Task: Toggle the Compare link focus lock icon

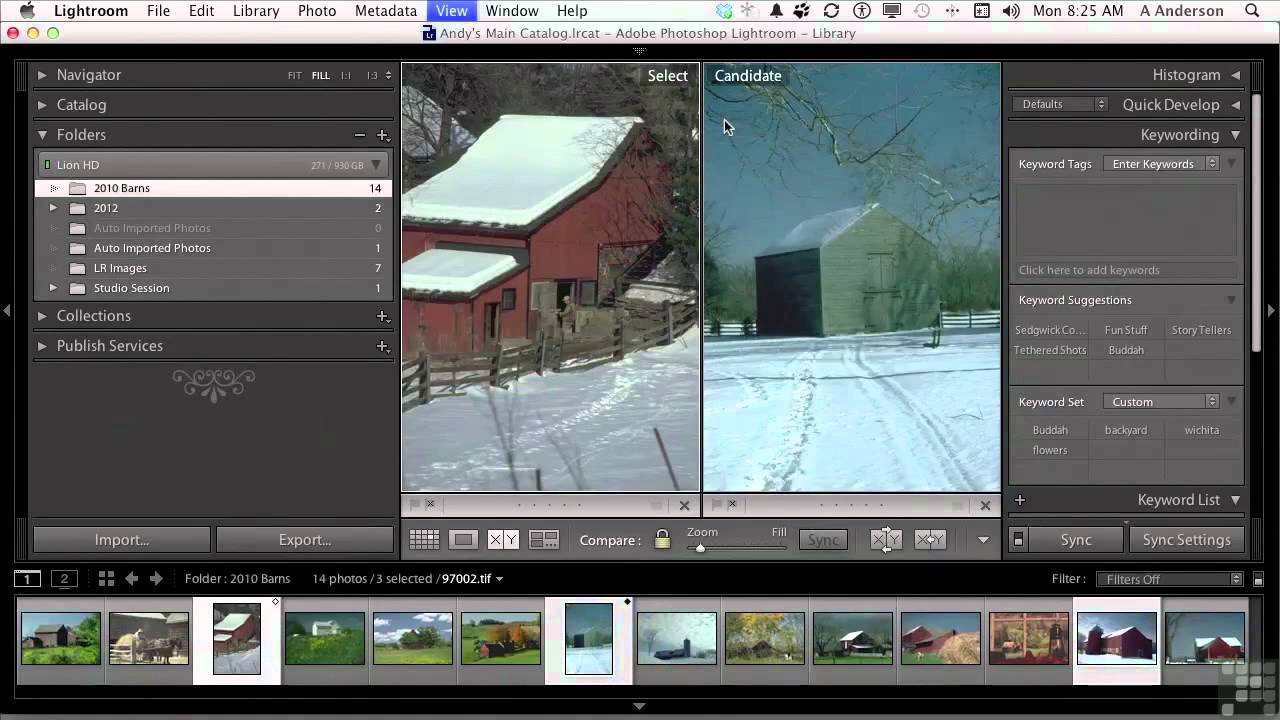Action: [x=662, y=540]
